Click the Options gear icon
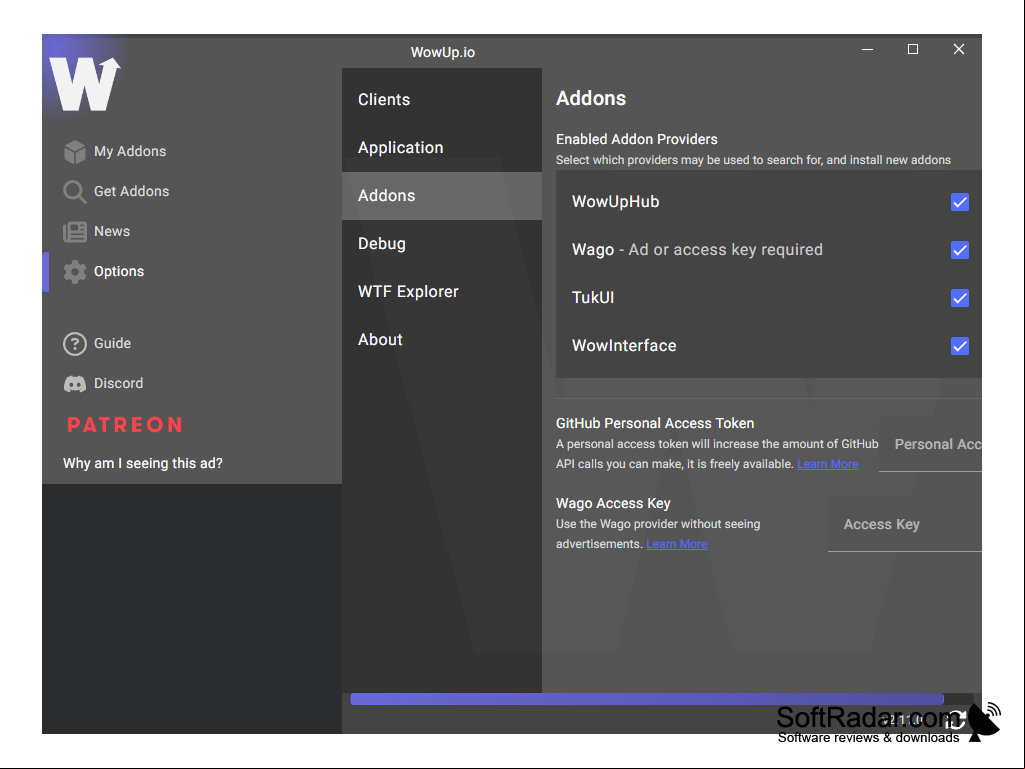The image size is (1025, 769). (75, 271)
